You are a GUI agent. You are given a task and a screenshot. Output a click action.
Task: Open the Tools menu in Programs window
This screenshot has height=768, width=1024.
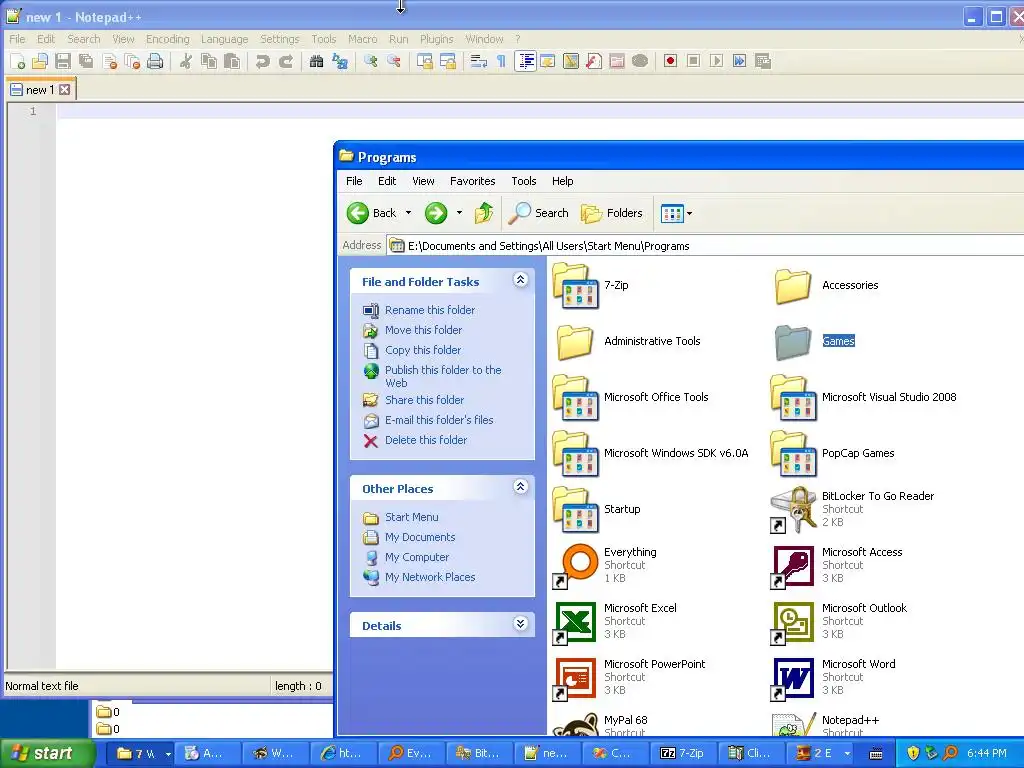tap(524, 181)
